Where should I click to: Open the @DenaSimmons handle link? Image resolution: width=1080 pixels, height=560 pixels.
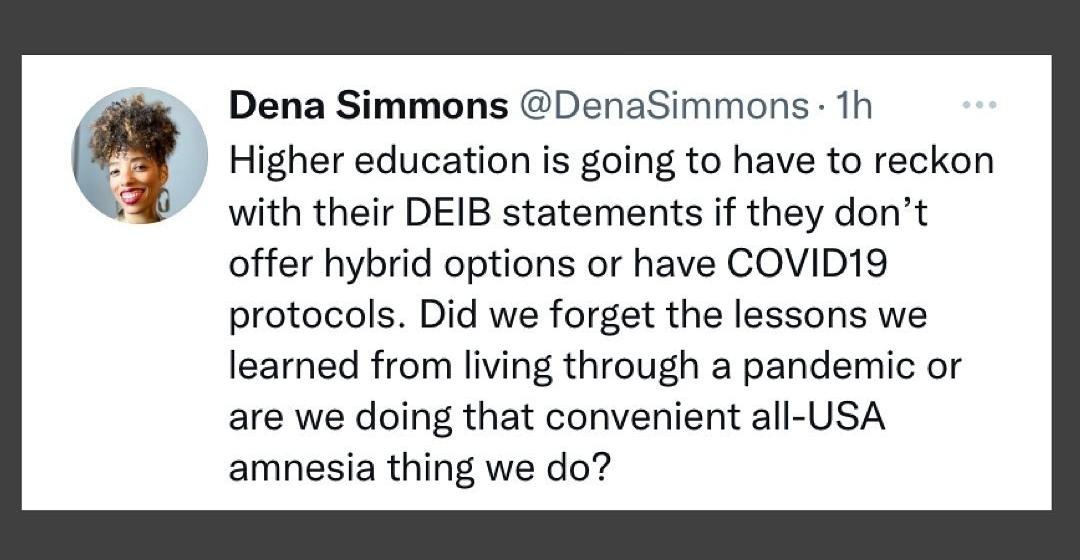click(663, 107)
